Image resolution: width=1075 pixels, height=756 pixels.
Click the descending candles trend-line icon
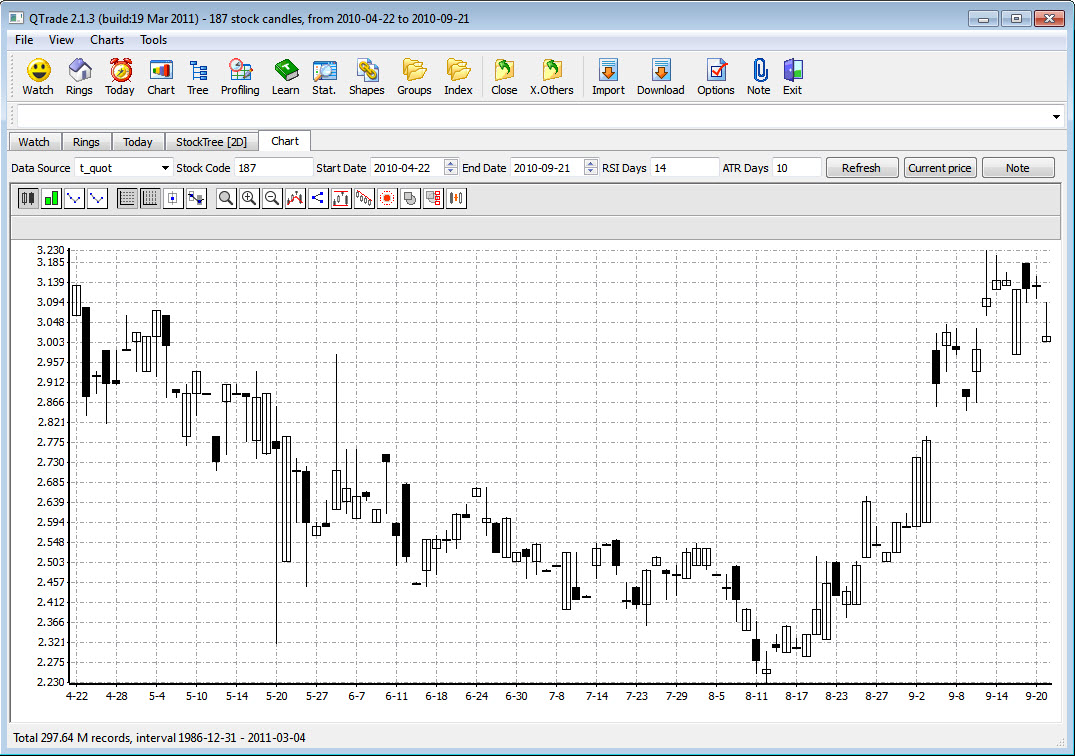(x=364, y=199)
